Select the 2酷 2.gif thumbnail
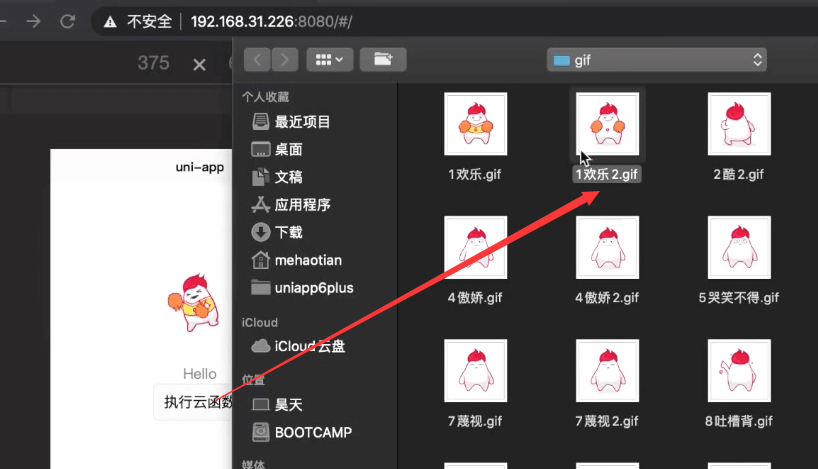The image size is (818, 469). click(739, 124)
